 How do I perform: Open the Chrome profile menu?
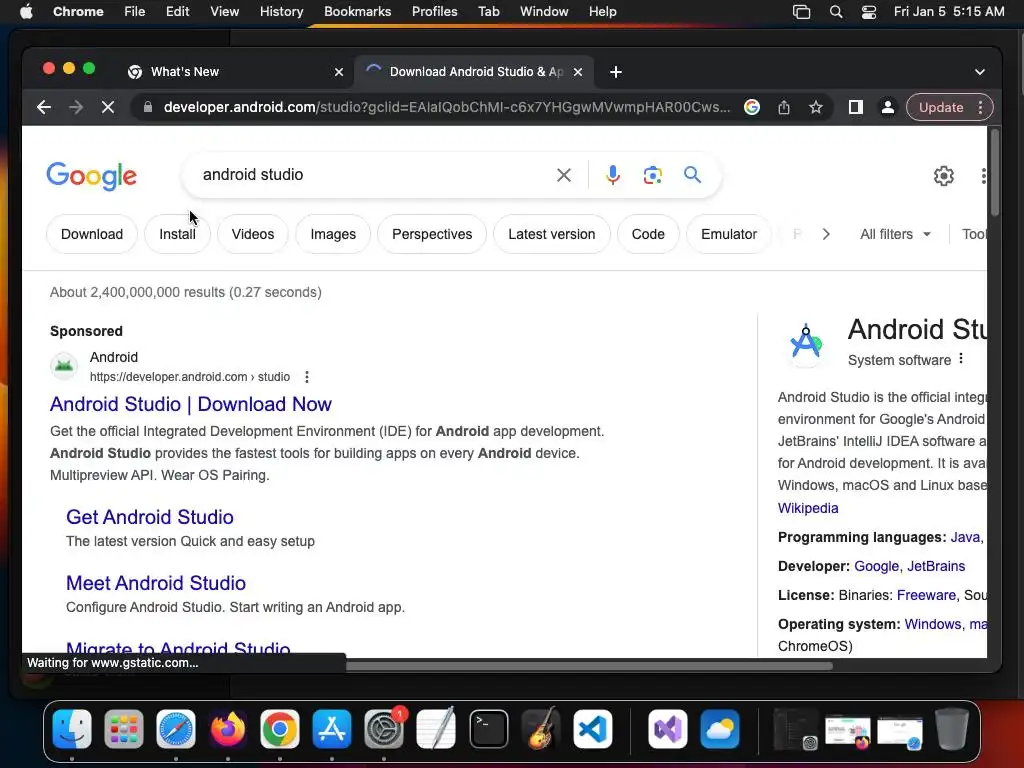(x=888, y=107)
